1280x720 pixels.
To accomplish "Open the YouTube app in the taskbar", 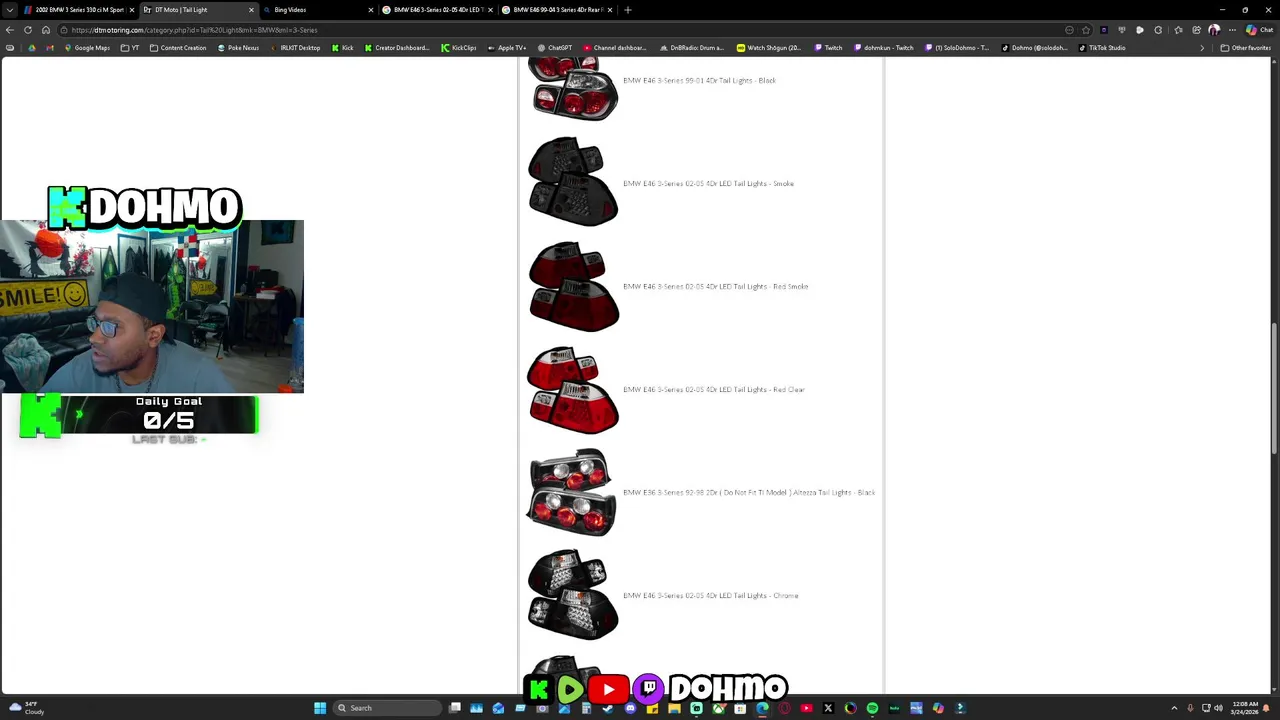I will click(807, 708).
